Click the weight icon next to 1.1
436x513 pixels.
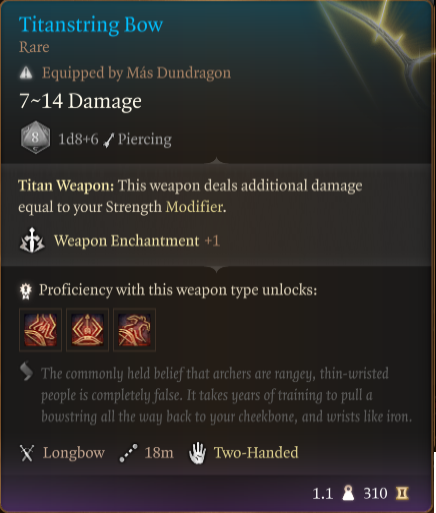(x=348, y=493)
